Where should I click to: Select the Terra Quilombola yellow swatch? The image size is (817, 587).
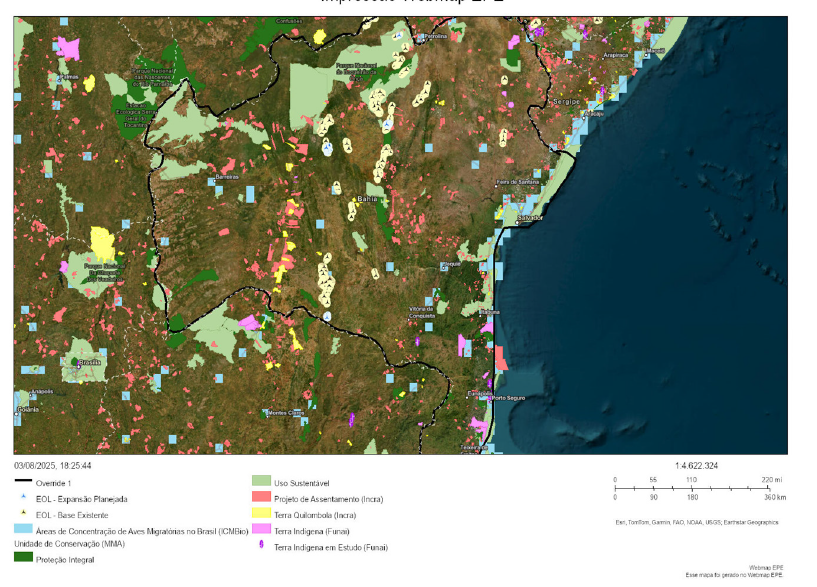pos(262,514)
